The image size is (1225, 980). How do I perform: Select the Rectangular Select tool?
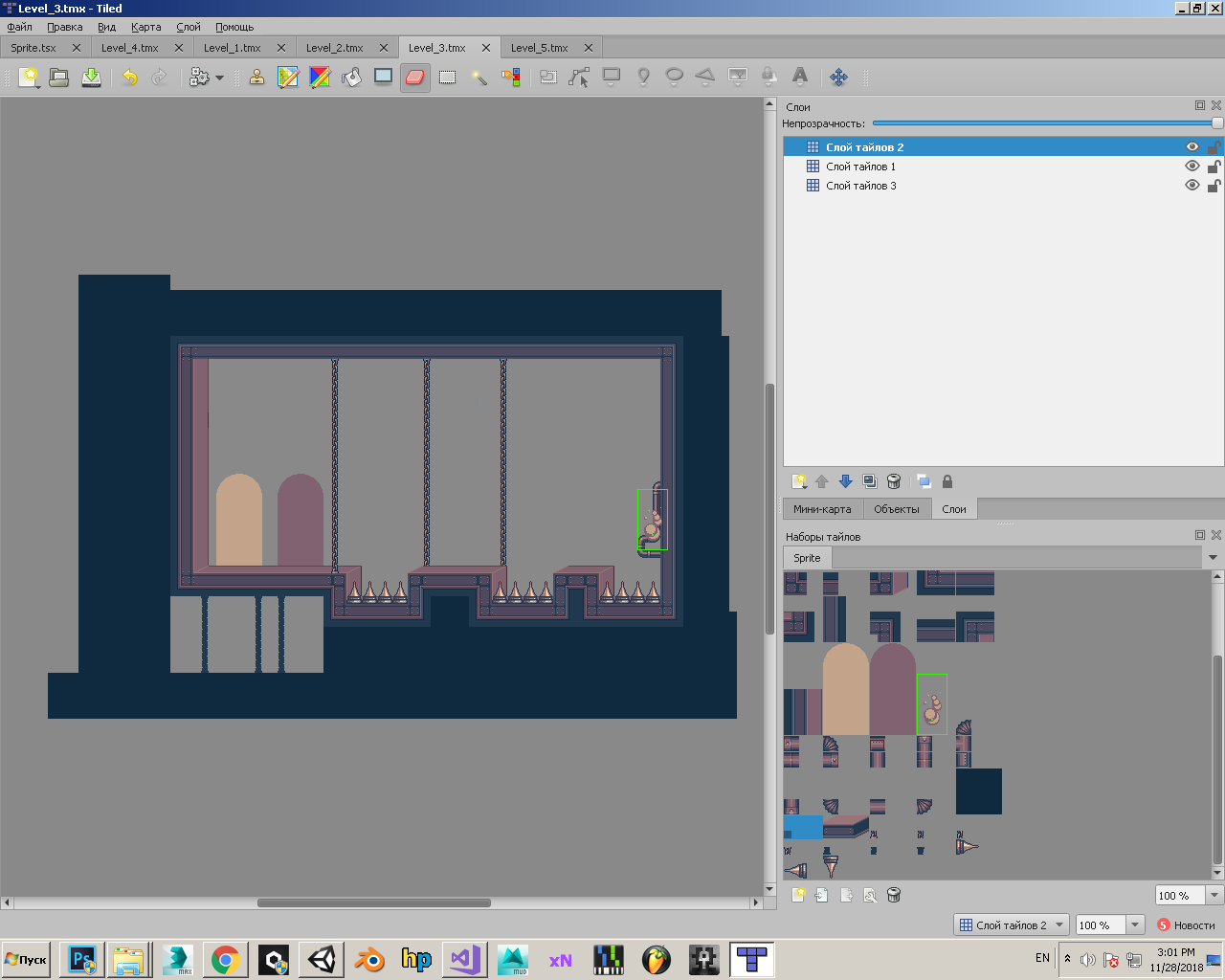point(447,78)
